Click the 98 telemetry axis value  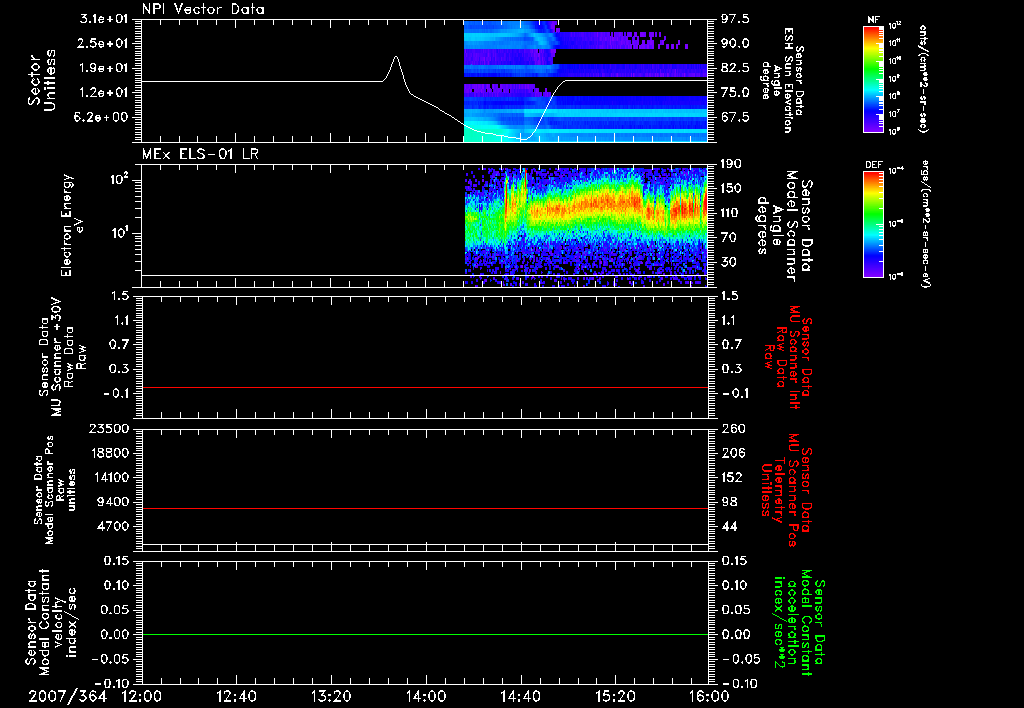(728, 502)
